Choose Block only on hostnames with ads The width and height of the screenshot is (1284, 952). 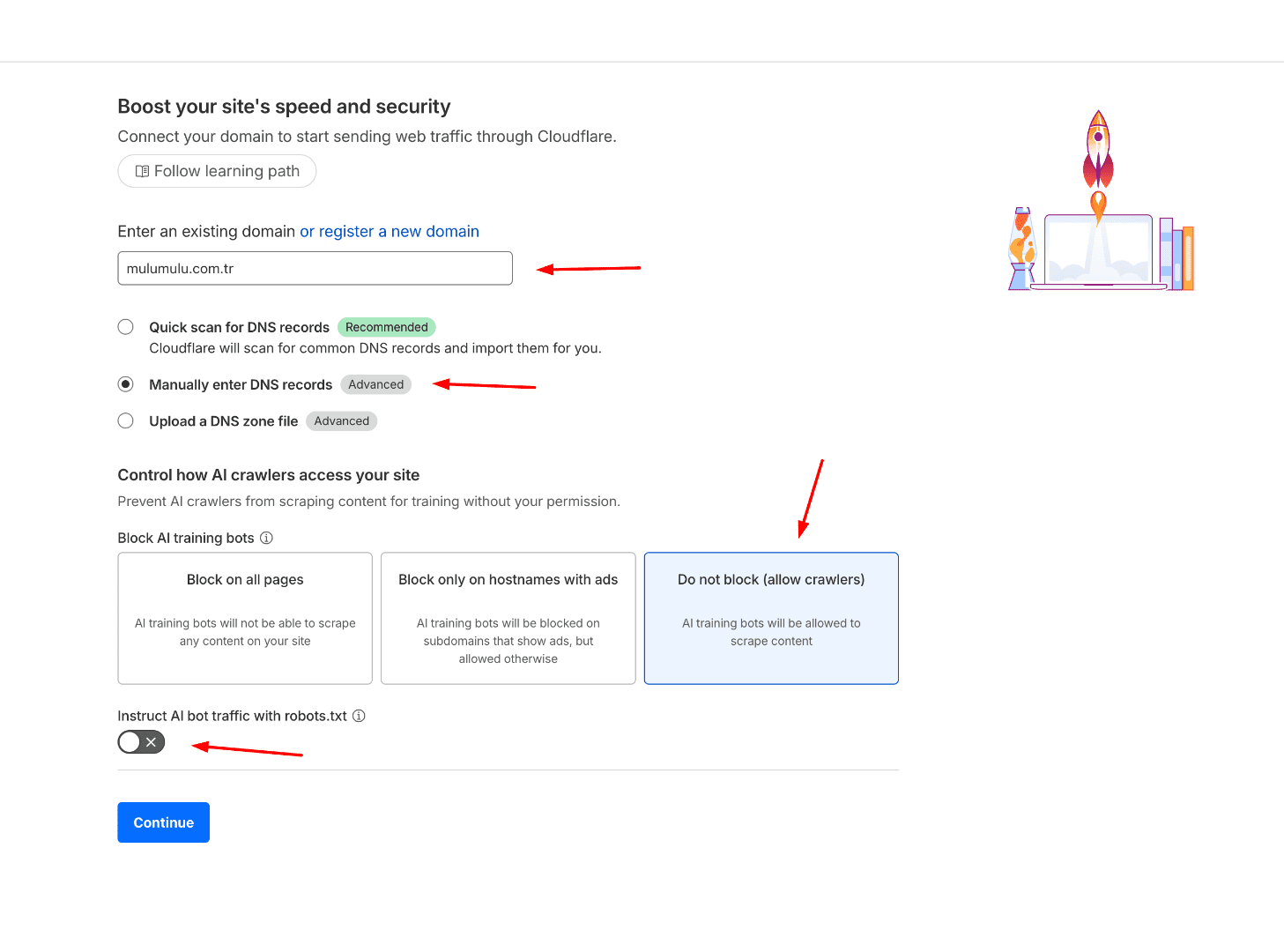point(508,618)
